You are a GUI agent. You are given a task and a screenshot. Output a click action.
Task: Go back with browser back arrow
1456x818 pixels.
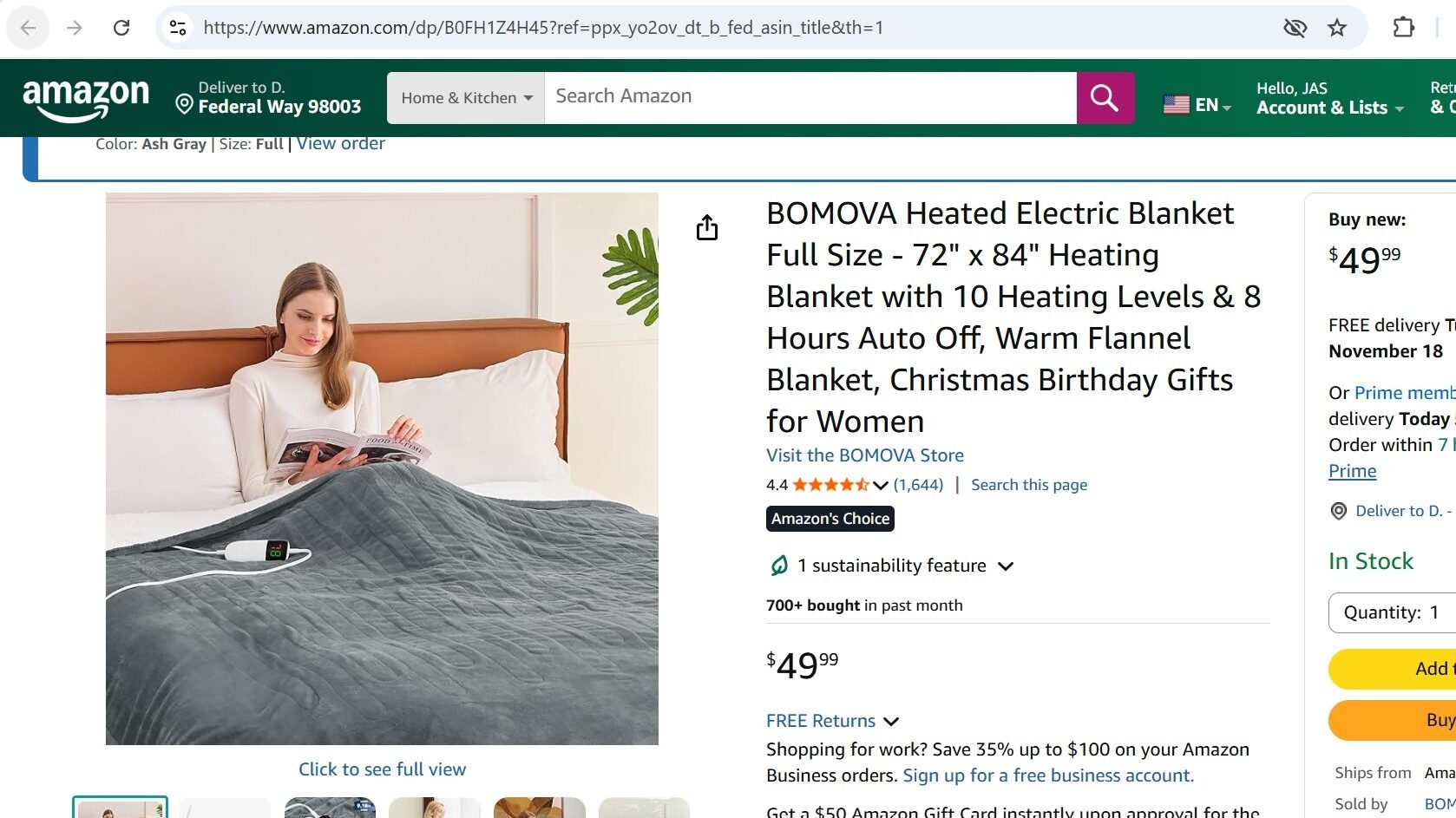pos(28,28)
